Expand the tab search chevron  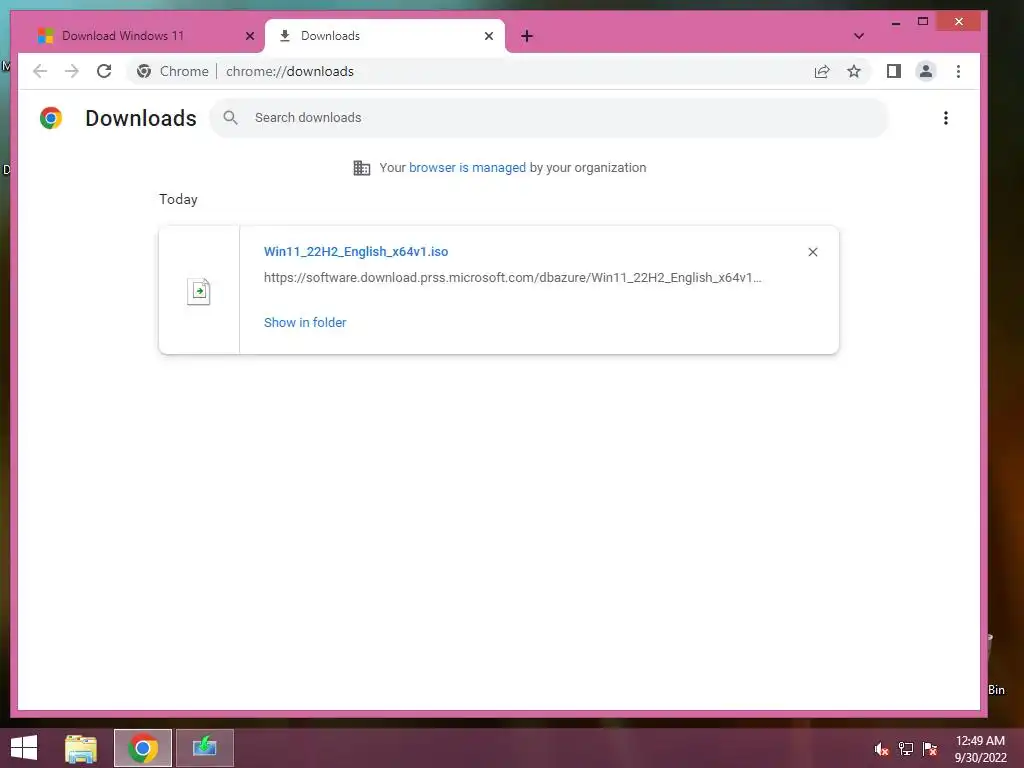859,36
